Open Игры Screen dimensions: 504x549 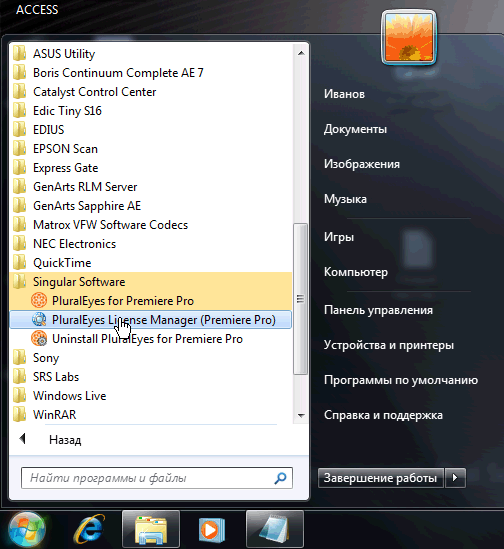[x=339, y=237]
